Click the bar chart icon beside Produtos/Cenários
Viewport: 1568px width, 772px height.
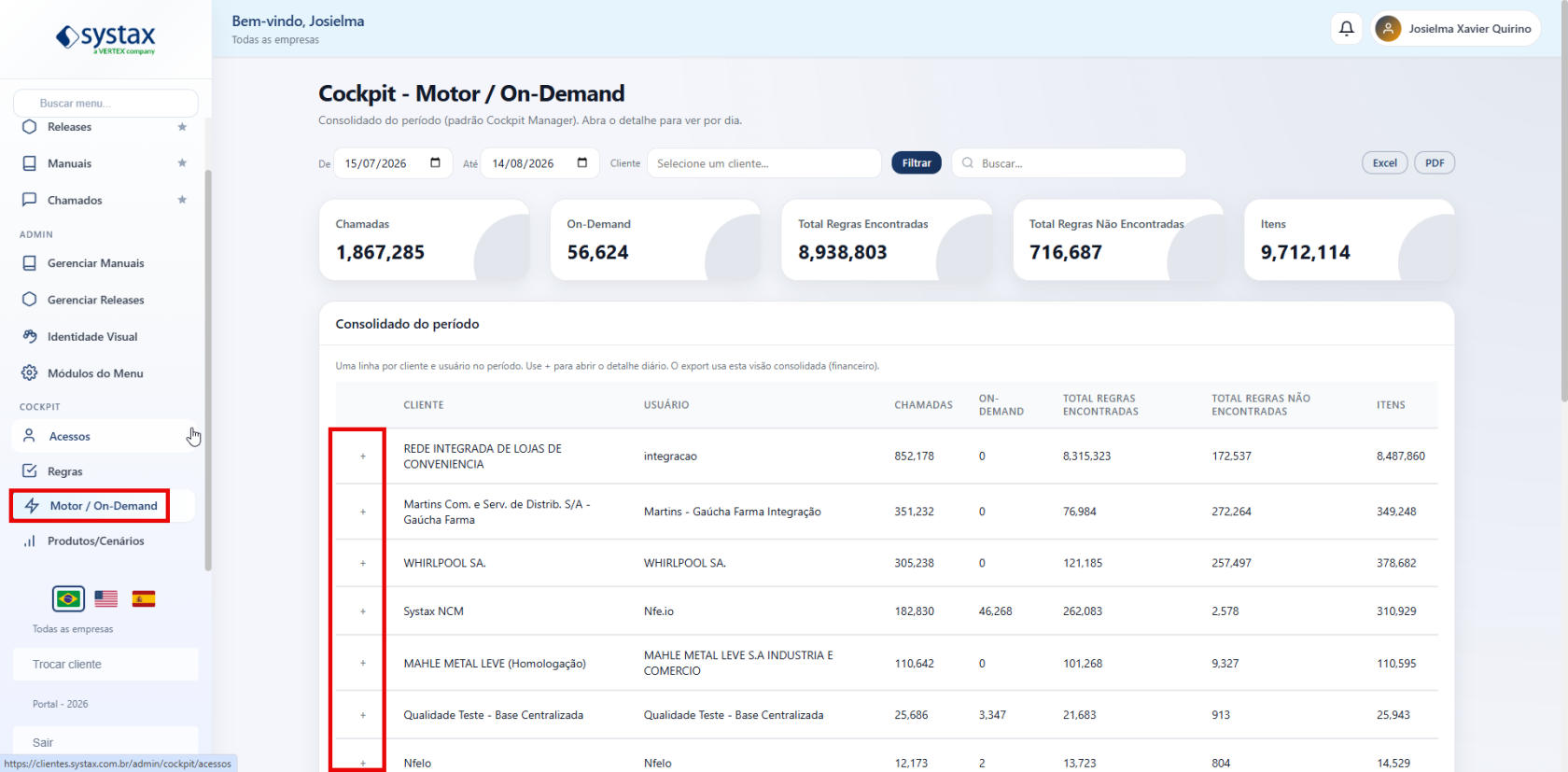(30, 540)
